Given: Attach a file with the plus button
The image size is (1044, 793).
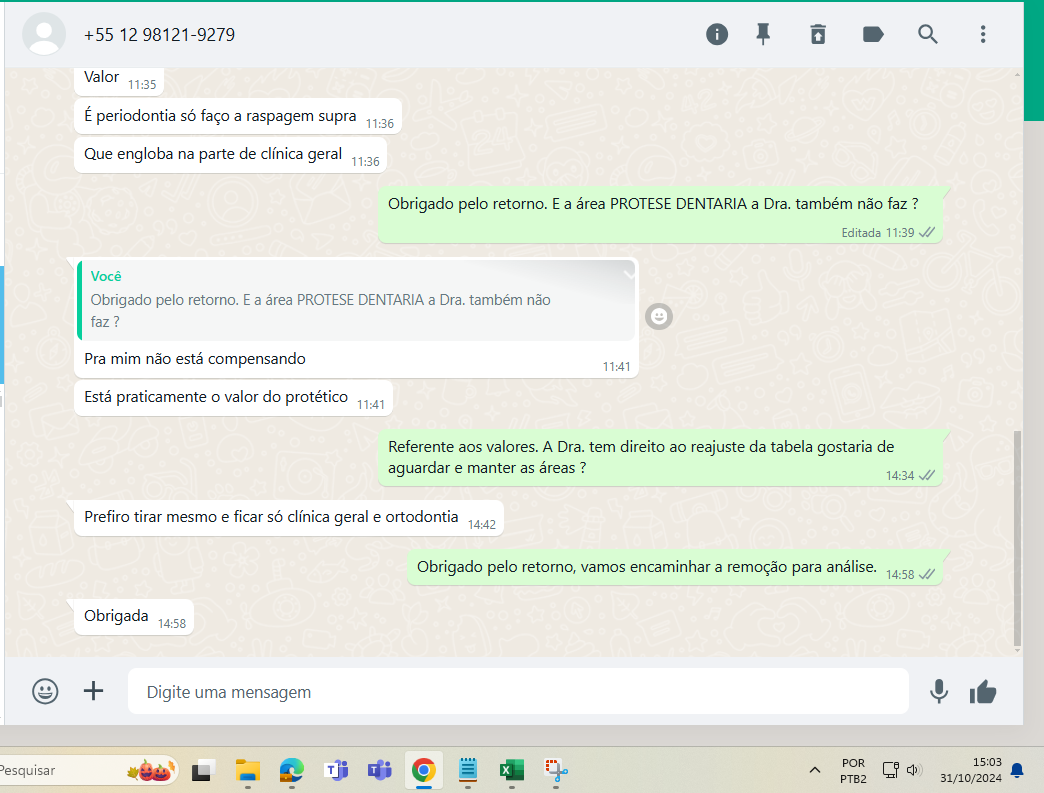Looking at the screenshot, I should click(93, 691).
